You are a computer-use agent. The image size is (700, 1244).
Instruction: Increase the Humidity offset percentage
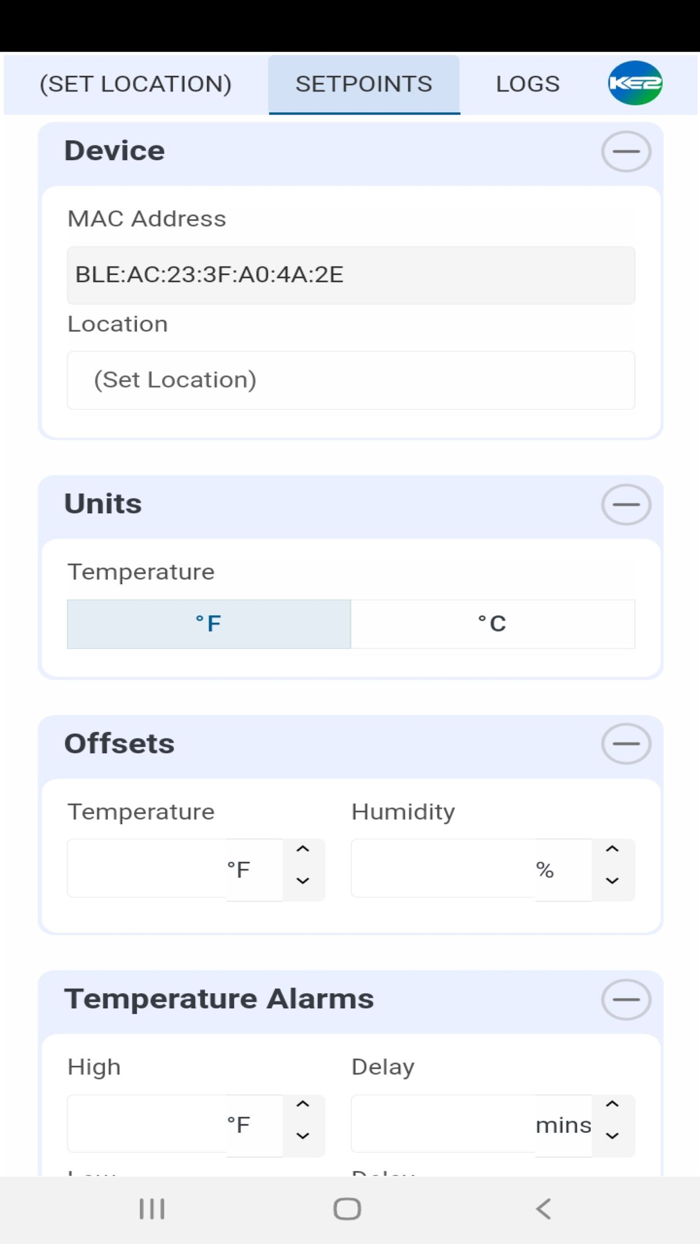[612, 850]
